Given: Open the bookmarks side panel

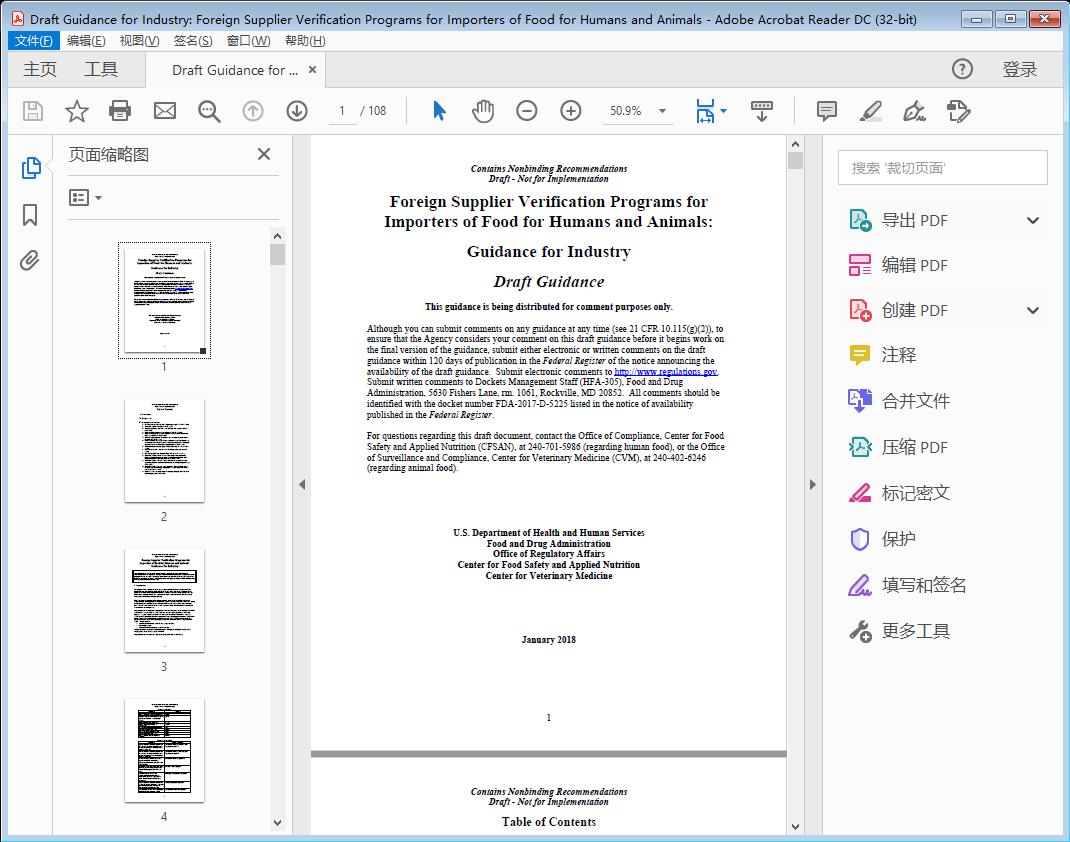Looking at the screenshot, I should pos(30,215).
